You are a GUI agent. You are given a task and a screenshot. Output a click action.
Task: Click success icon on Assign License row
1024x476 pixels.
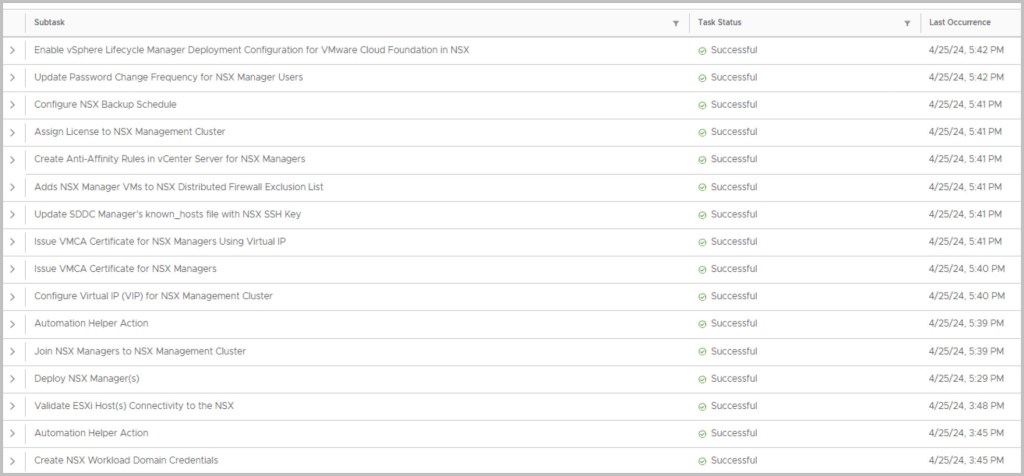702,132
